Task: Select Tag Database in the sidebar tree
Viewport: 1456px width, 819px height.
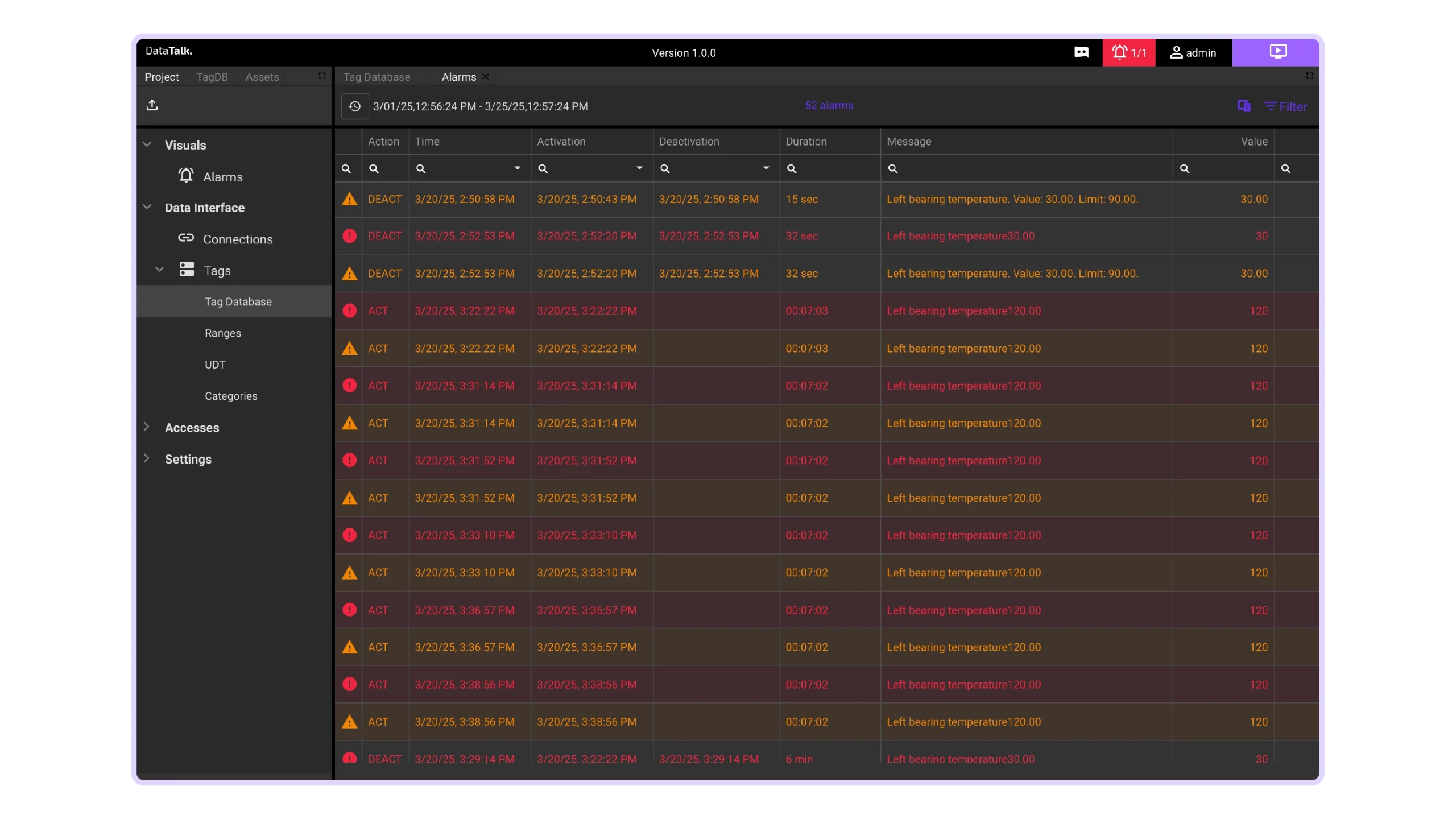Action: point(234,301)
